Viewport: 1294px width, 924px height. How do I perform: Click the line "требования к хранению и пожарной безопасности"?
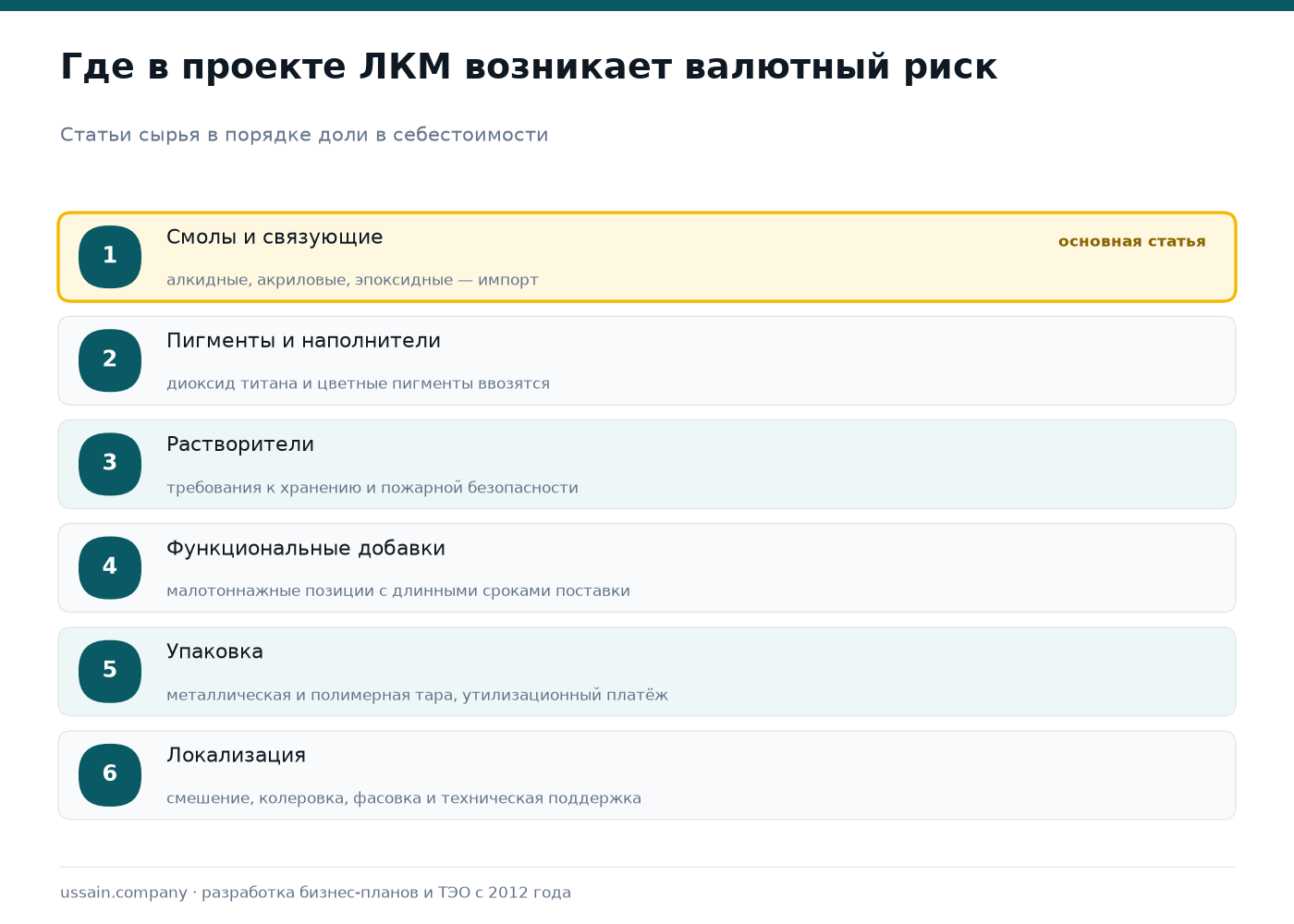coord(372,488)
